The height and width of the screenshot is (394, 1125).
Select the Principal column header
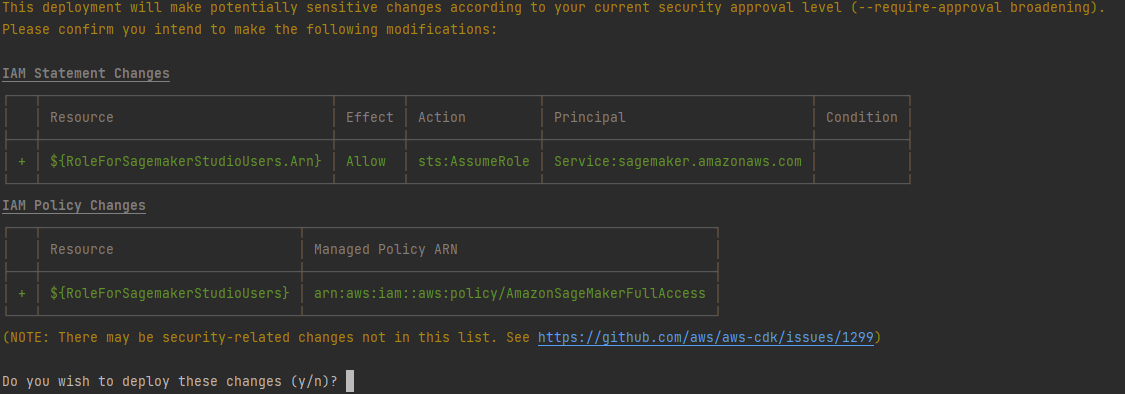590,118
